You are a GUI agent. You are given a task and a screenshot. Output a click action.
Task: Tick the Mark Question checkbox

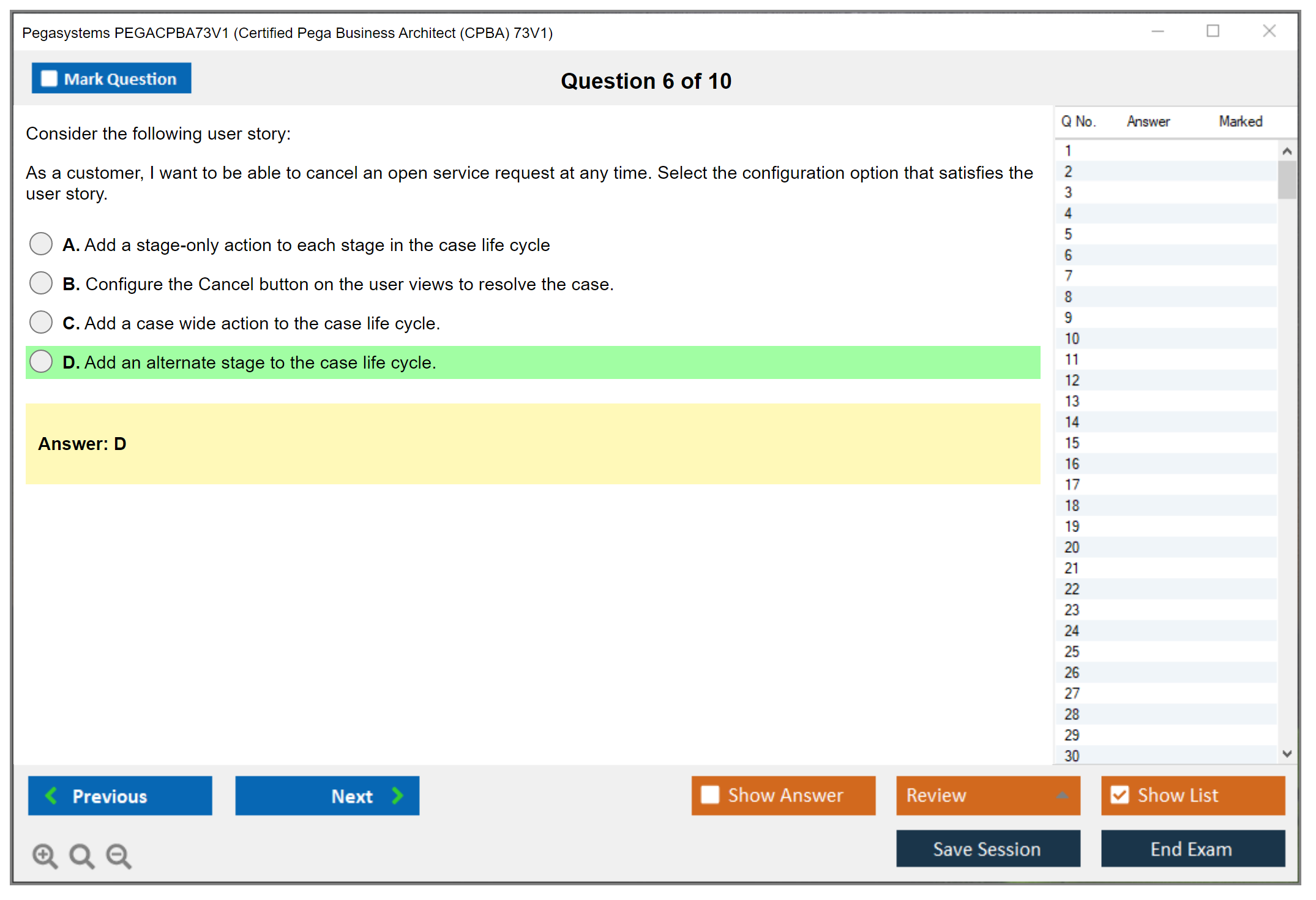49,78
